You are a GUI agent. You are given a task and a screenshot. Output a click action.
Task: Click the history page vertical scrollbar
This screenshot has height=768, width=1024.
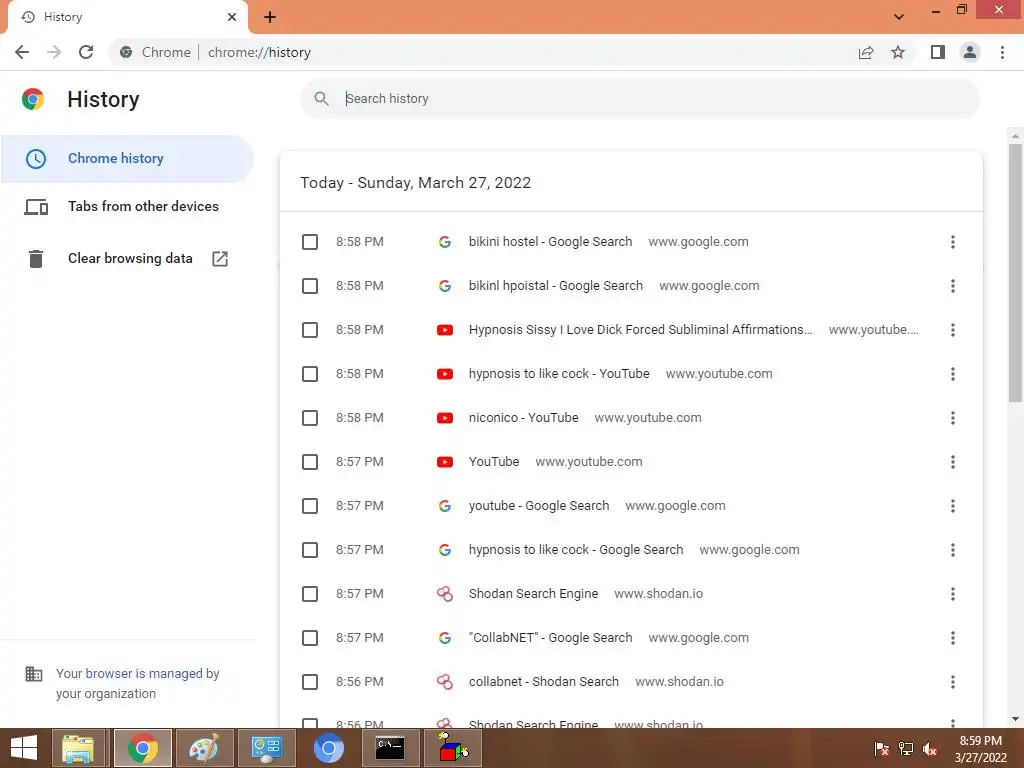[1015, 273]
